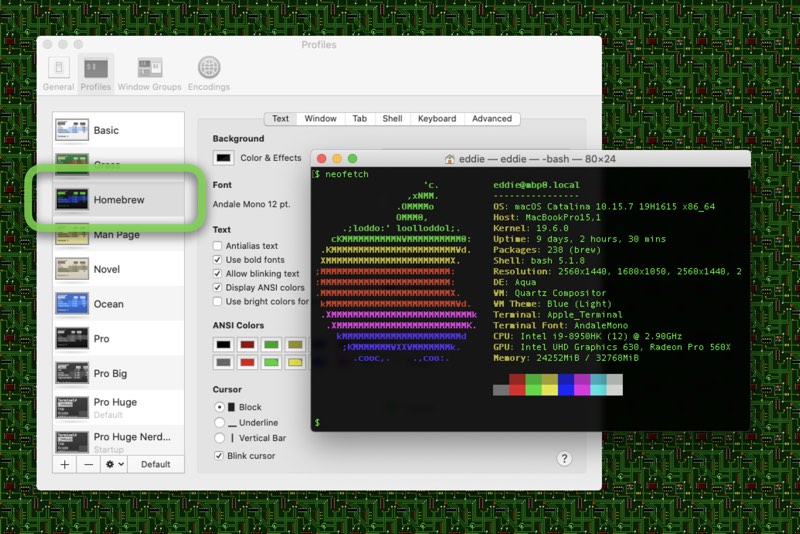Select the Pro Huge Nerd profile
Viewport: 800px width, 534px height.
point(118,442)
